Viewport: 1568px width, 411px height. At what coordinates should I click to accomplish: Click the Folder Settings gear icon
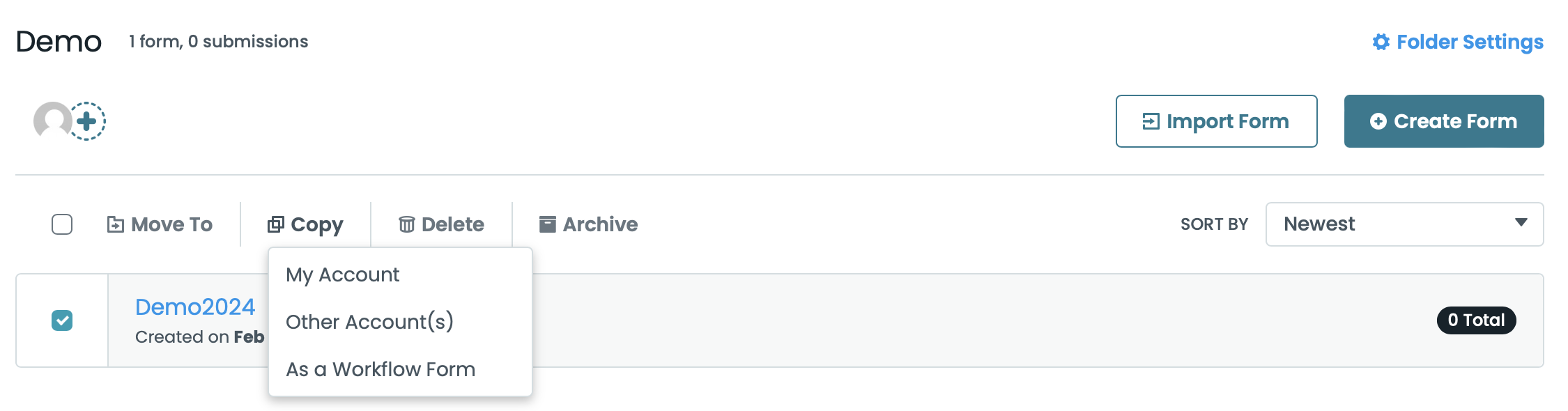tap(1382, 42)
